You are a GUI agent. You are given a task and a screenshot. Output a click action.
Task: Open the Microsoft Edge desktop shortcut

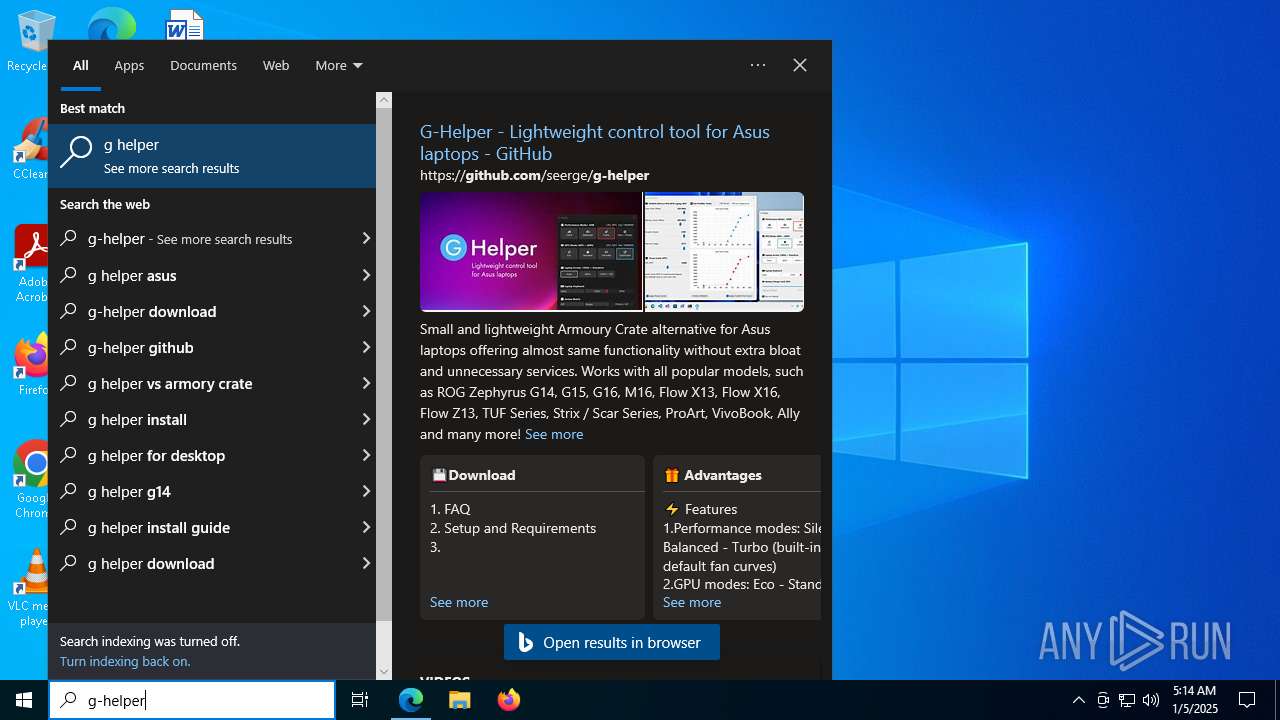coord(110,24)
